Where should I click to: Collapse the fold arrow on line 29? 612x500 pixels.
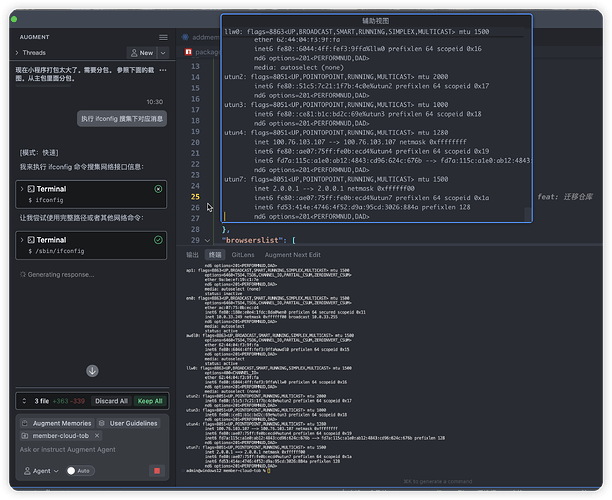(208, 240)
